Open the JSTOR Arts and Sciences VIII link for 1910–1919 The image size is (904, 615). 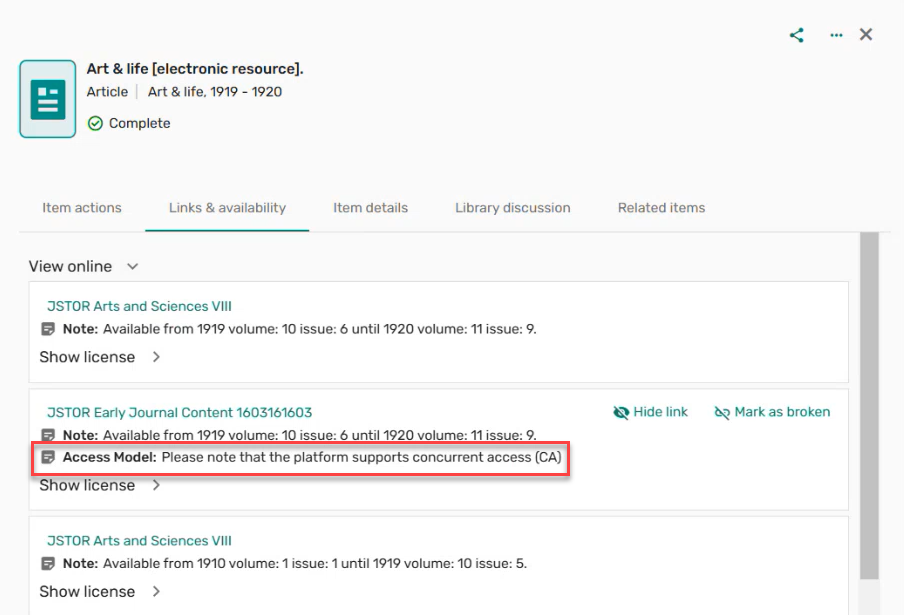tap(140, 541)
